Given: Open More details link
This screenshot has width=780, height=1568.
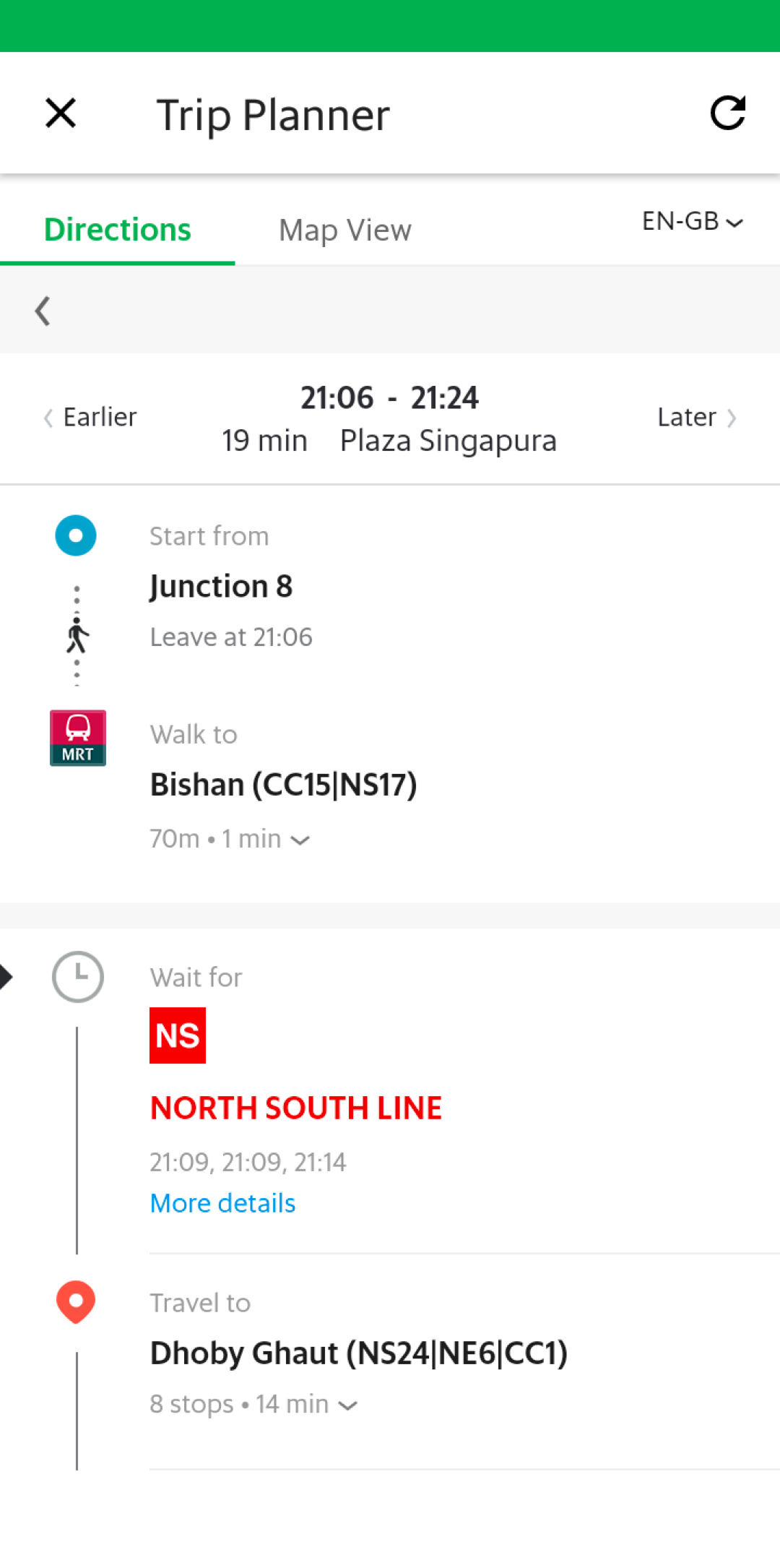Looking at the screenshot, I should (x=222, y=1203).
